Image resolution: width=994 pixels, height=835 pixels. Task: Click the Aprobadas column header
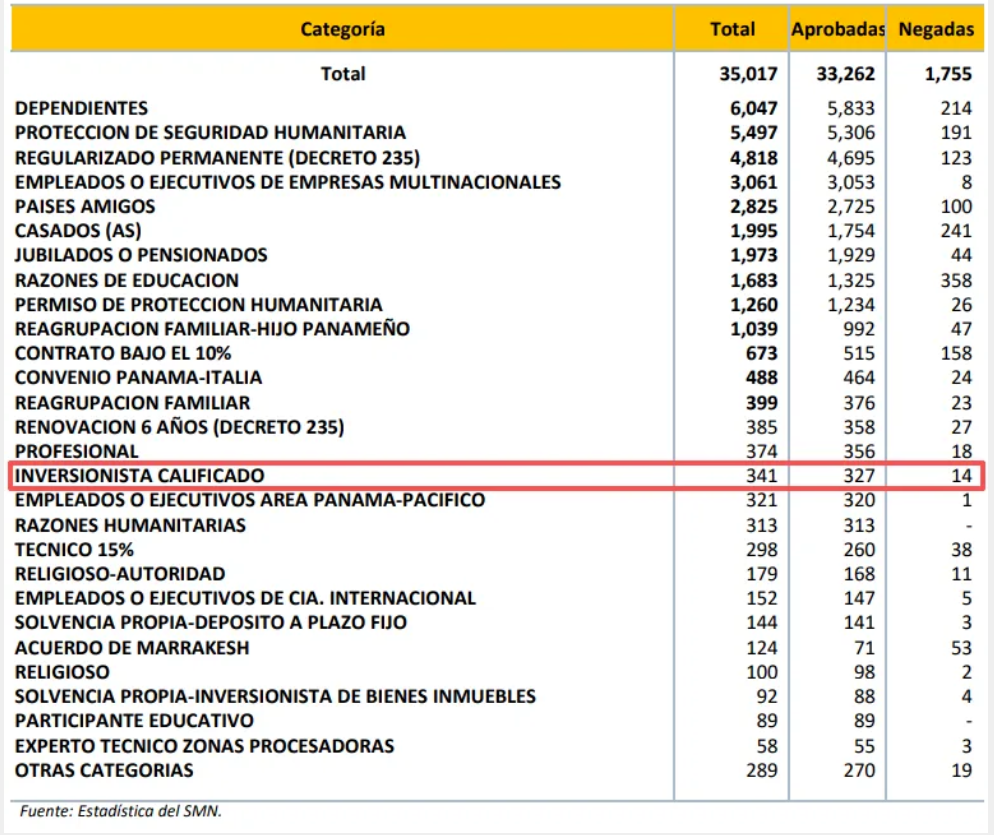point(837,29)
